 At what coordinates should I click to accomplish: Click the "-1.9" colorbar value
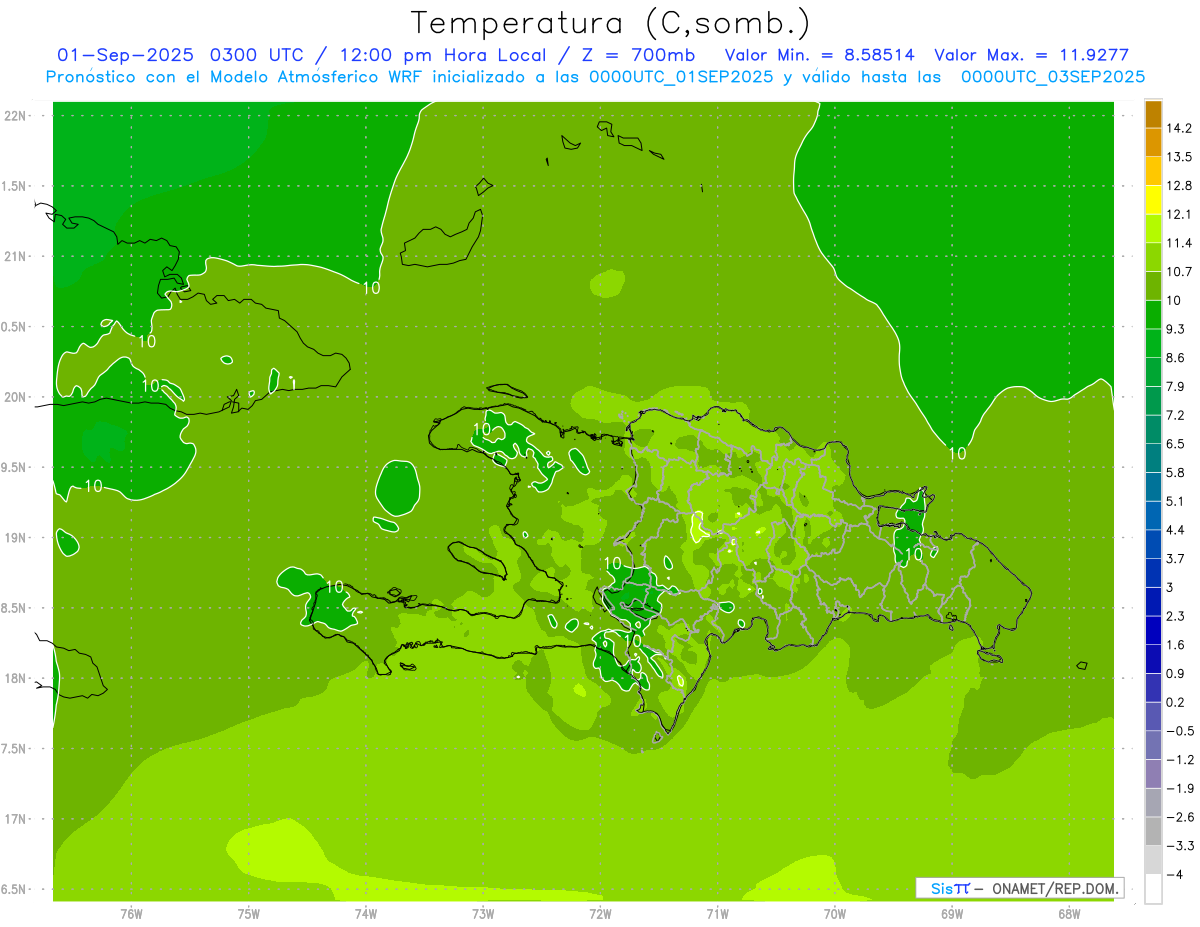(x=1178, y=788)
